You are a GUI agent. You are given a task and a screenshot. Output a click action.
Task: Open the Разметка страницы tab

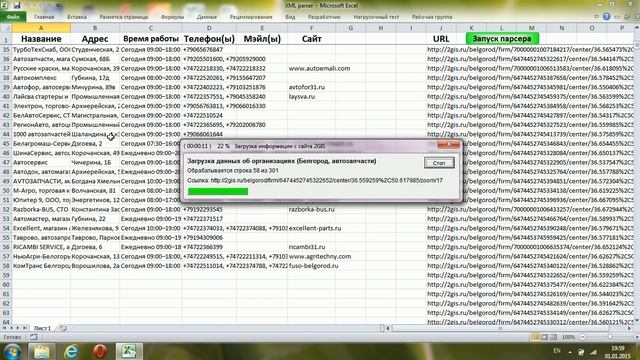click(124, 17)
